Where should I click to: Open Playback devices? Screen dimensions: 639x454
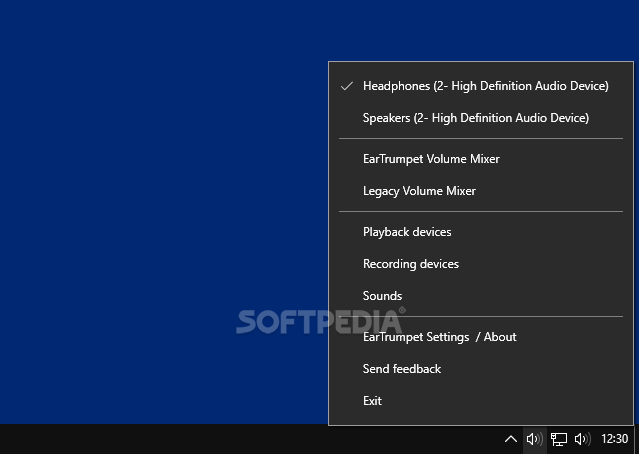tap(481, 232)
